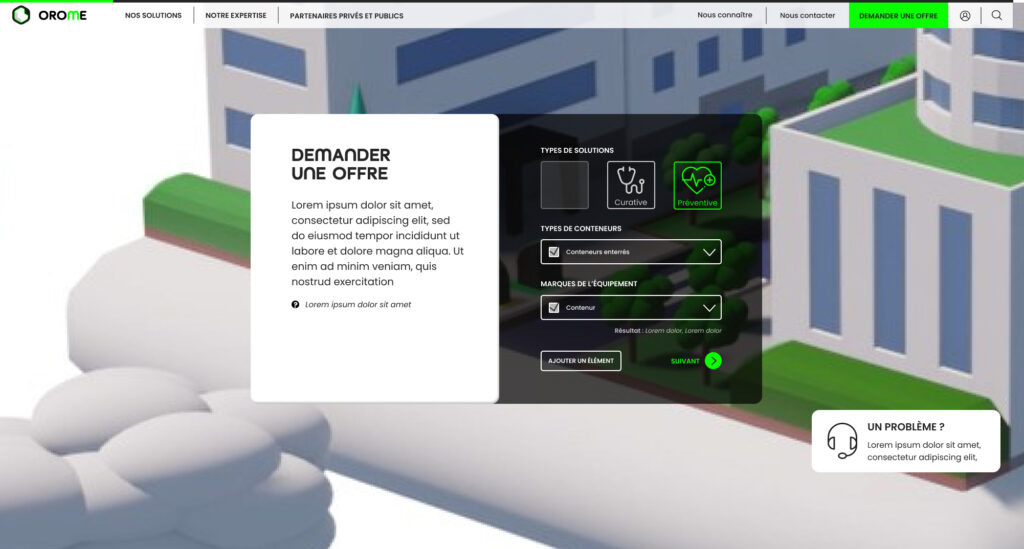Select the blank first solution tile
The width and height of the screenshot is (1024, 549).
(564, 185)
